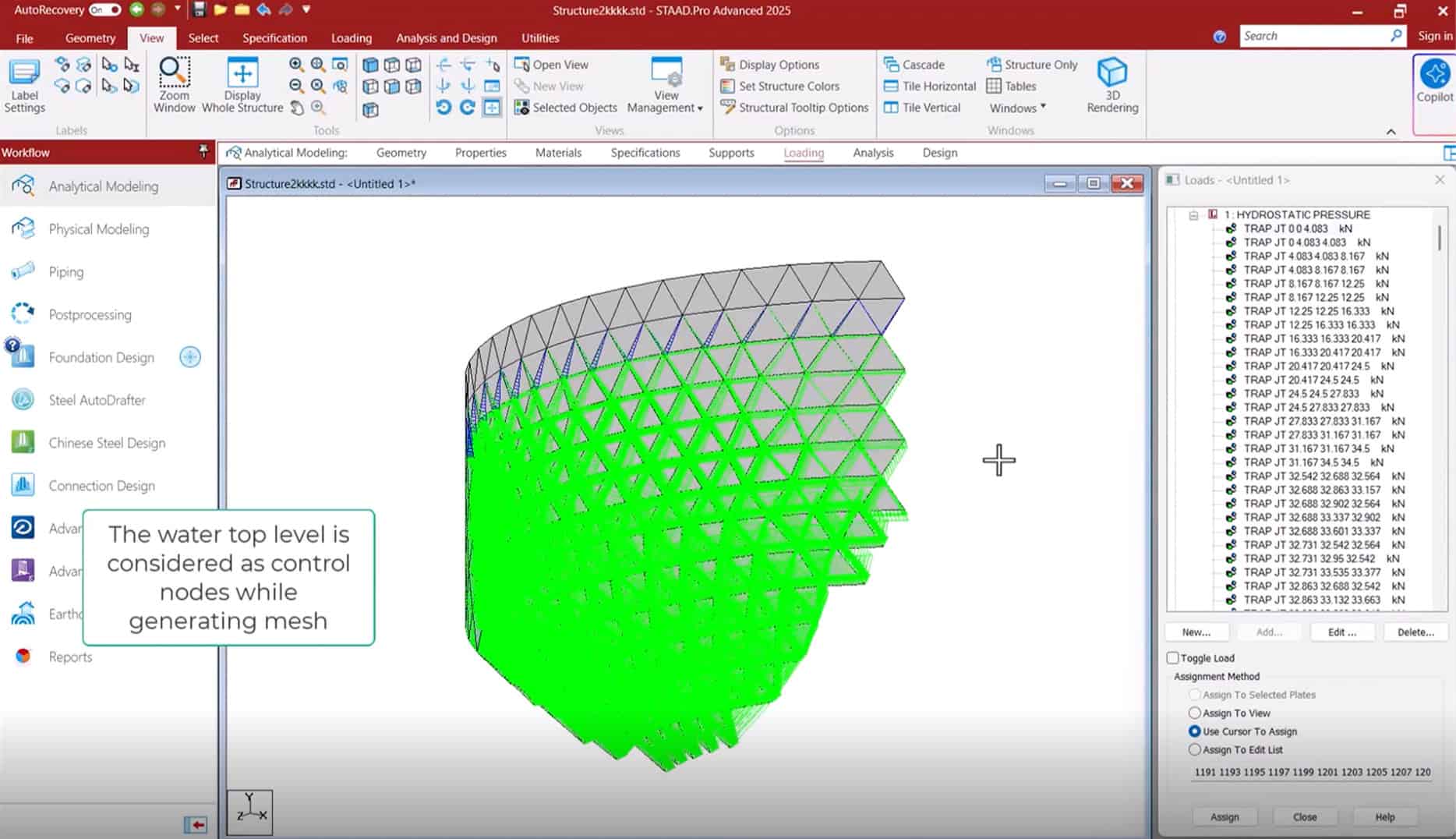Open the 3D Rendering view
The width and height of the screenshot is (1456, 839).
[1112, 86]
